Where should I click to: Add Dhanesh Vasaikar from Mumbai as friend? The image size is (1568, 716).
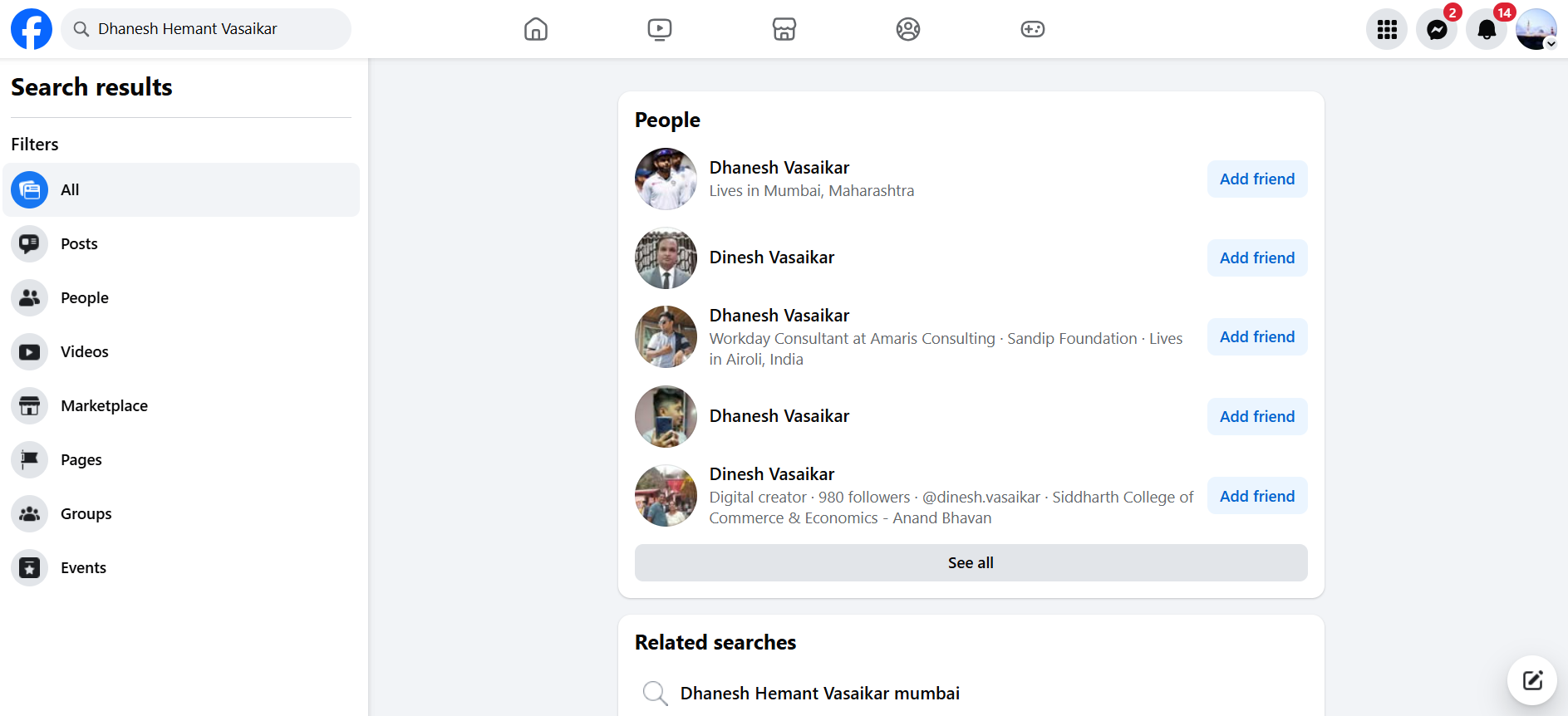(x=1256, y=179)
